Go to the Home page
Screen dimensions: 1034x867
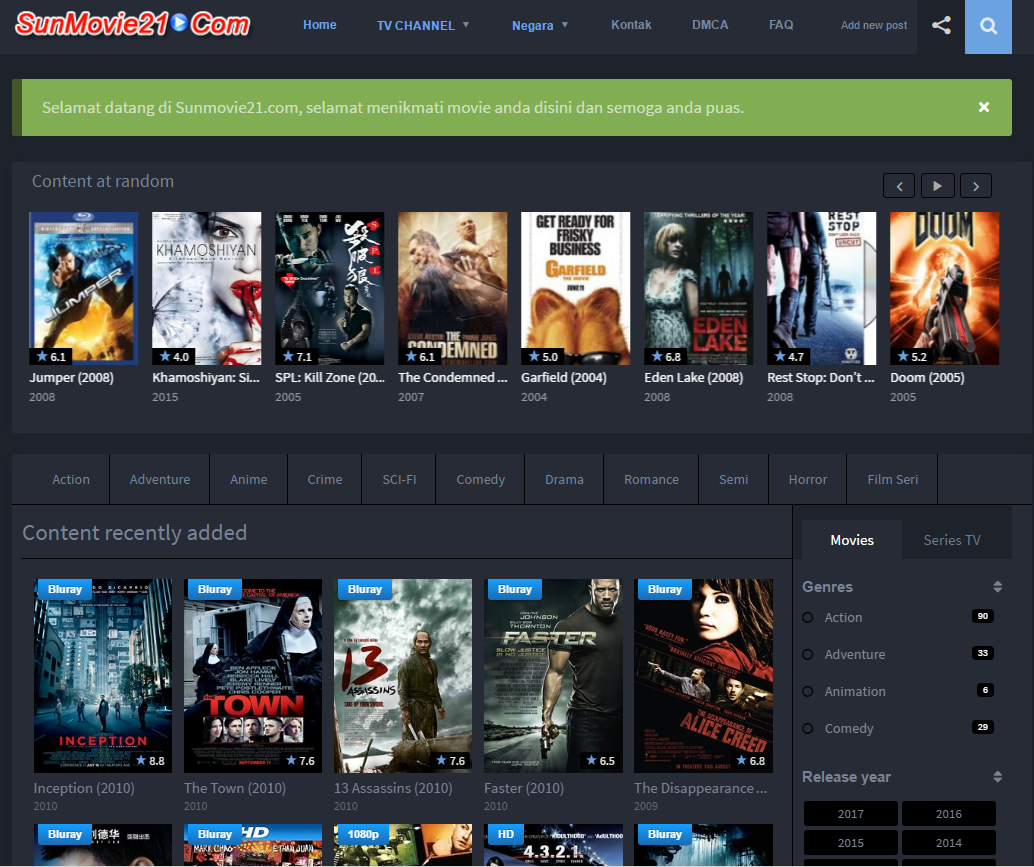pyautogui.click(x=320, y=25)
